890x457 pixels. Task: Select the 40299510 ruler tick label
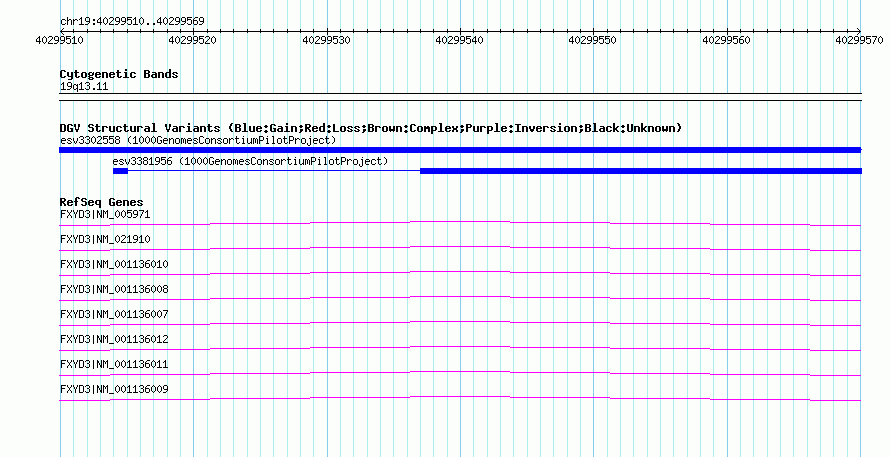[x=59, y=40]
